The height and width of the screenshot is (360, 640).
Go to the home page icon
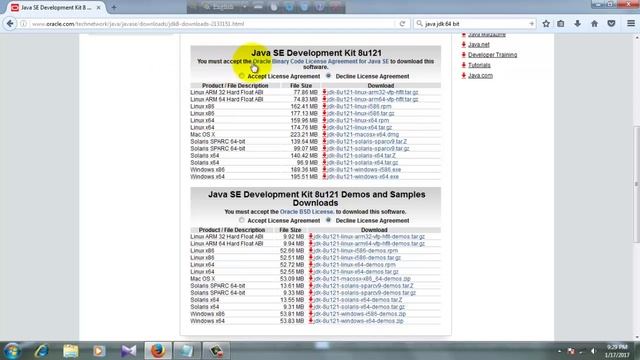pyautogui.click(x=594, y=24)
